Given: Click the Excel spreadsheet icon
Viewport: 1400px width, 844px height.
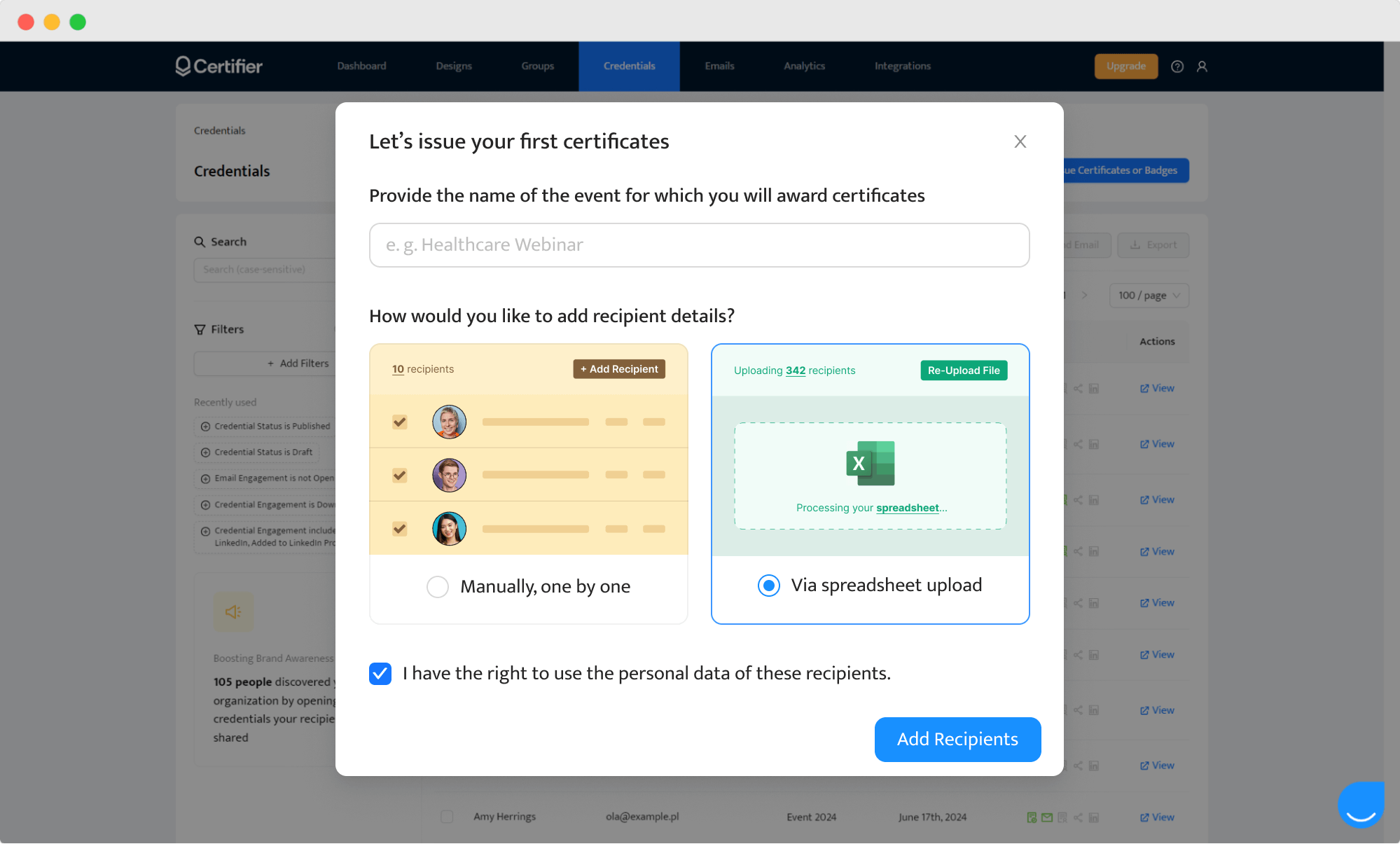Looking at the screenshot, I should [x=871, y=463].
